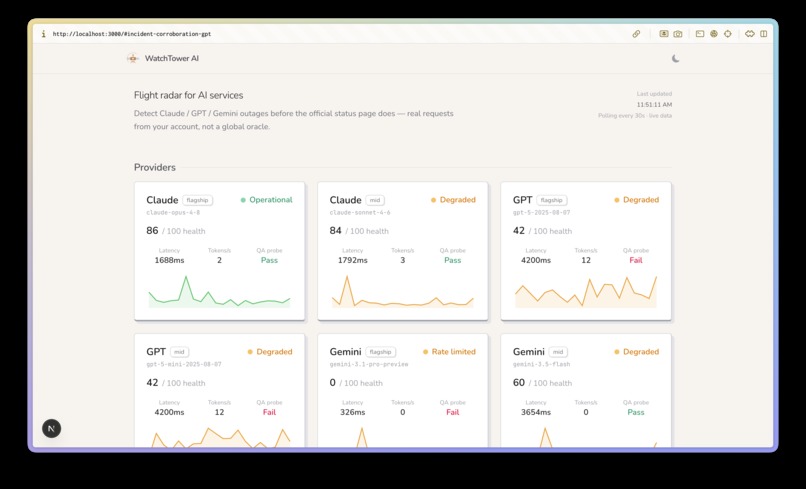The image size is (806, 489).
Task: Click the green sparkline on Claude flagship card
Action: point(219,292)
